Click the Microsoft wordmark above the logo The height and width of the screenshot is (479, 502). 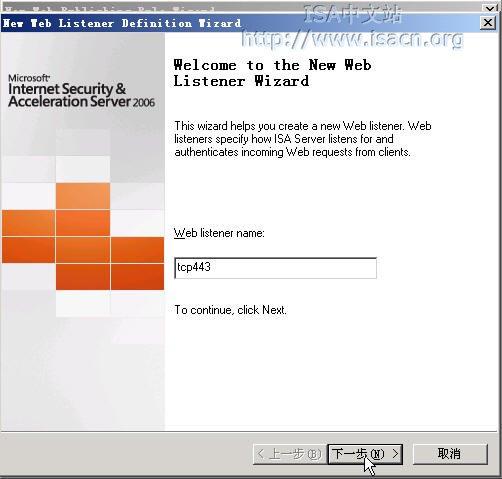tap(29, 78)
